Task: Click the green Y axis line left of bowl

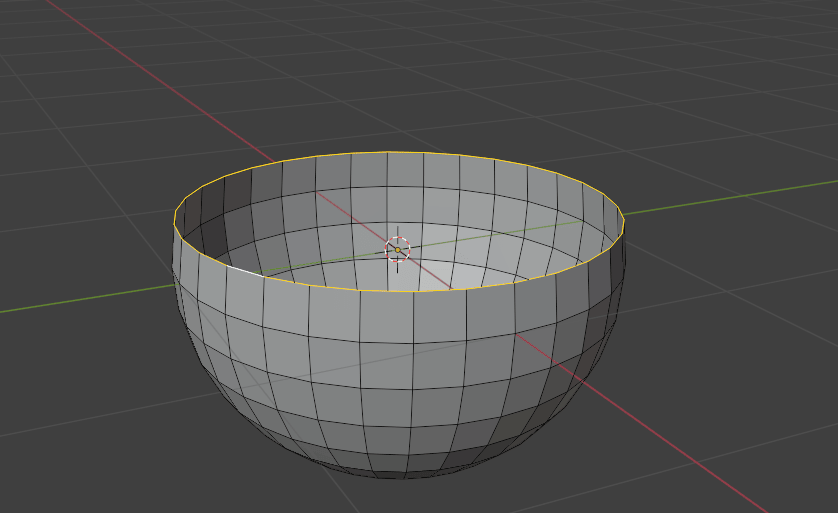Action: click(80, 300)
